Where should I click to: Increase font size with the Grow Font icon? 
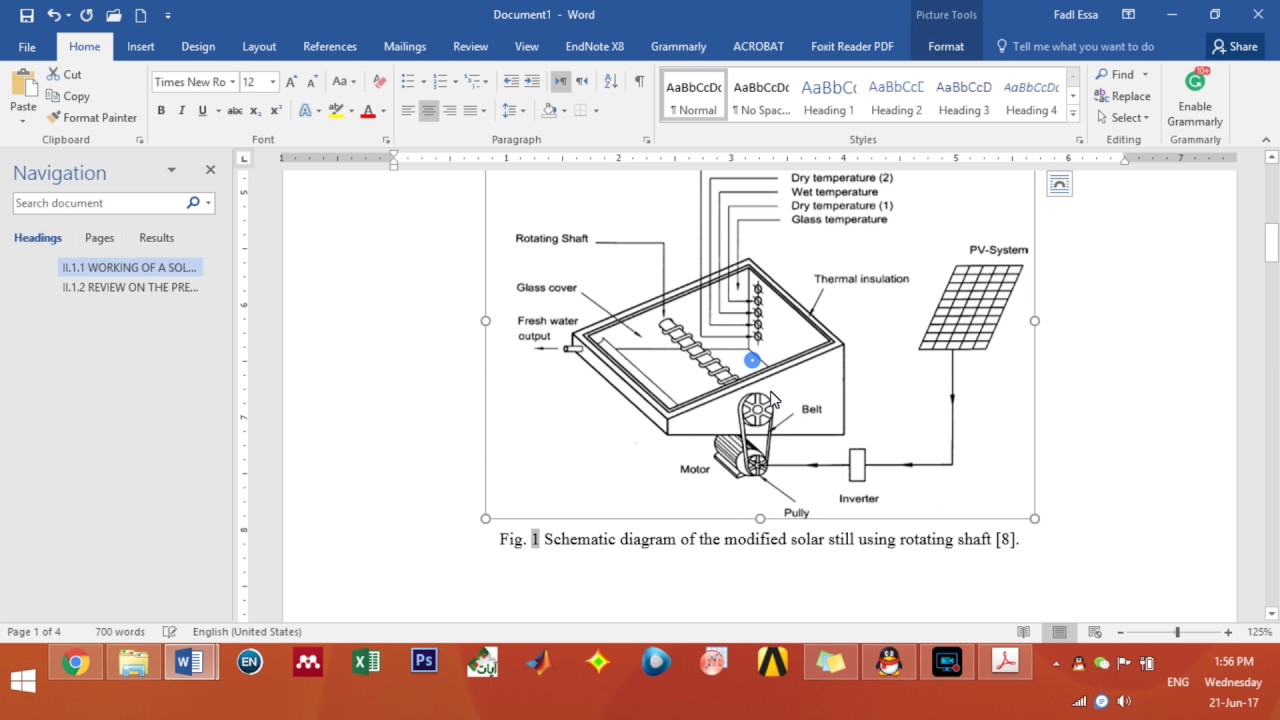click(x=291, y=82)
